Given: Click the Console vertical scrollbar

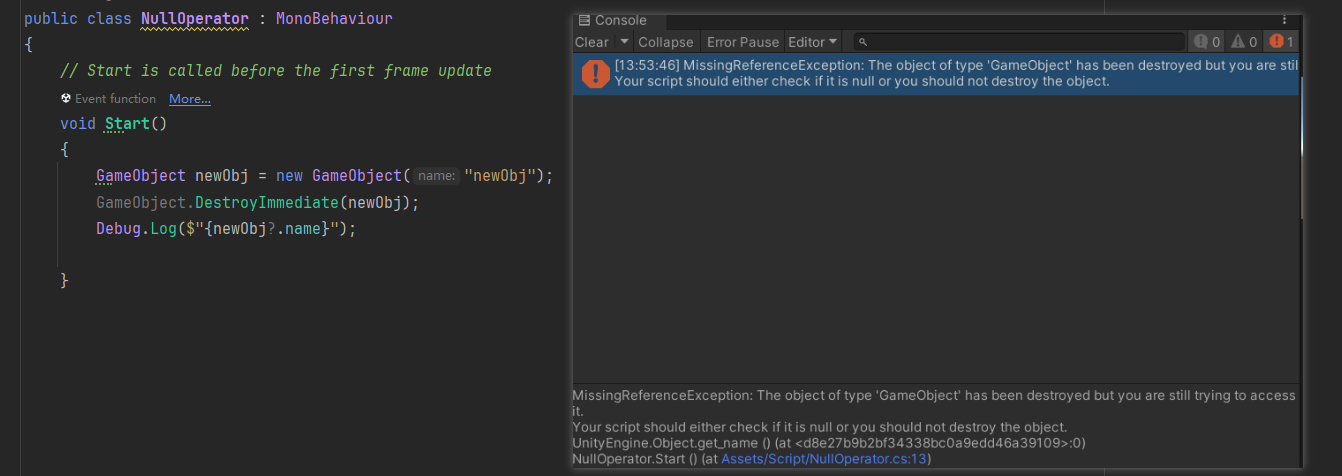Looking at the screenshot, I should click(1302, 150).
